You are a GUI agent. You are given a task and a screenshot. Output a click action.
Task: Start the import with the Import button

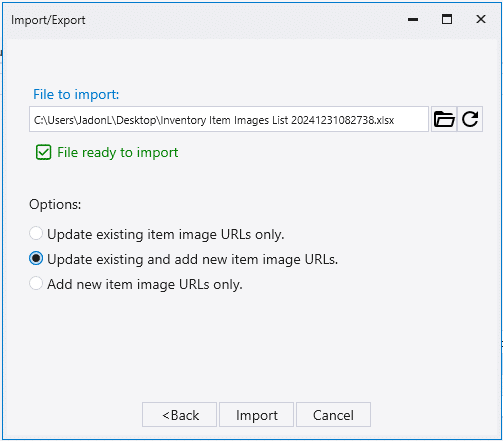coord(256,415)
